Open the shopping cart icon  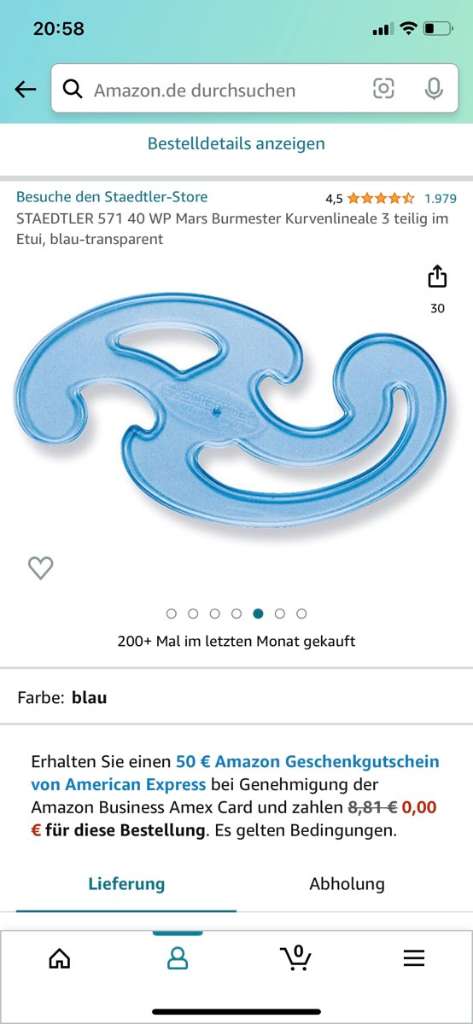click(x=295, y=957)
